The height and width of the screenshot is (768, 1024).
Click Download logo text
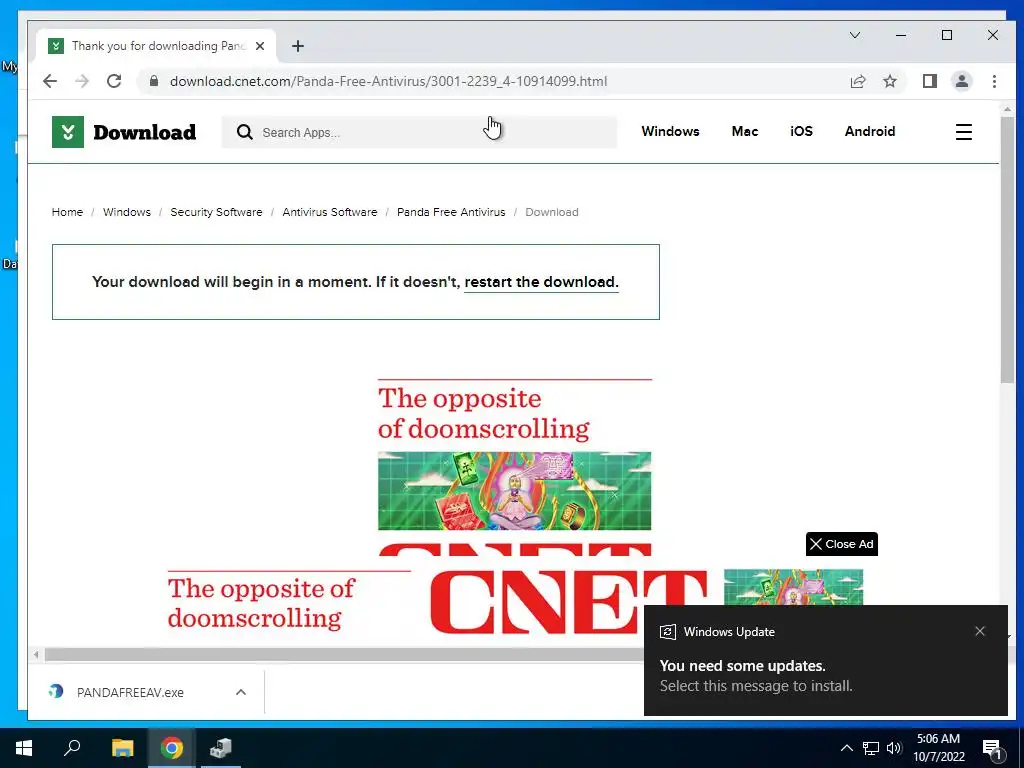pos(144,132)
